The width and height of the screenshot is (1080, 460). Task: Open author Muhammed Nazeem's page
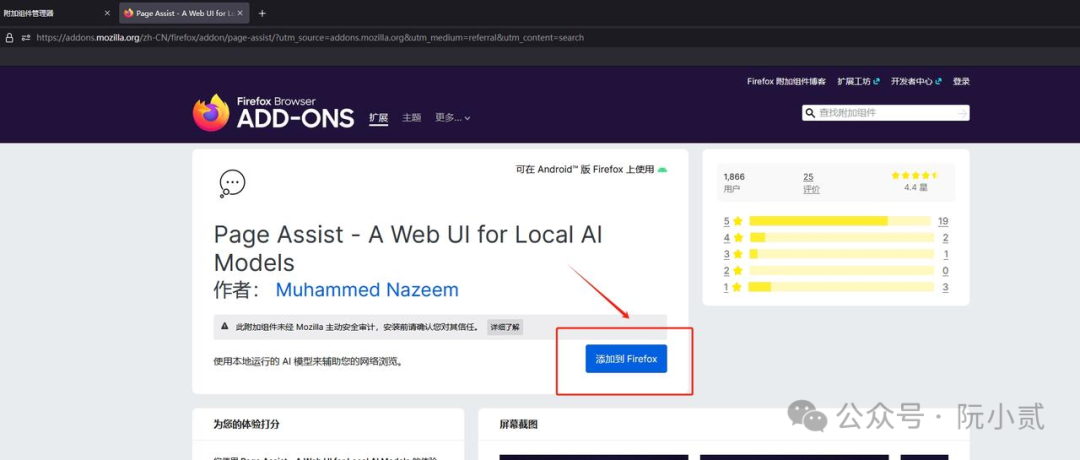[x=367, y=290]
